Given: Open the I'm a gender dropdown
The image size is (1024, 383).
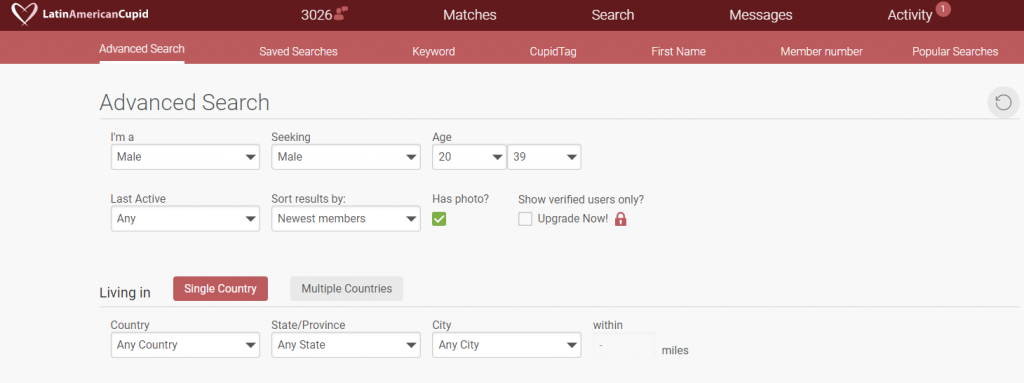Looking at the screenshot, I should pos(185,157).
